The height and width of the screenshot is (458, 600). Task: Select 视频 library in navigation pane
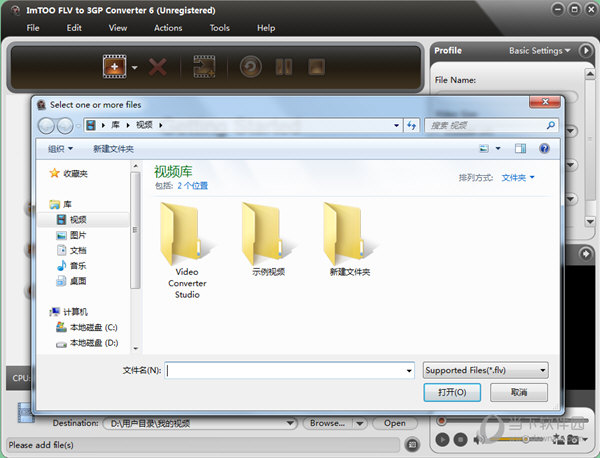point(72,220)
